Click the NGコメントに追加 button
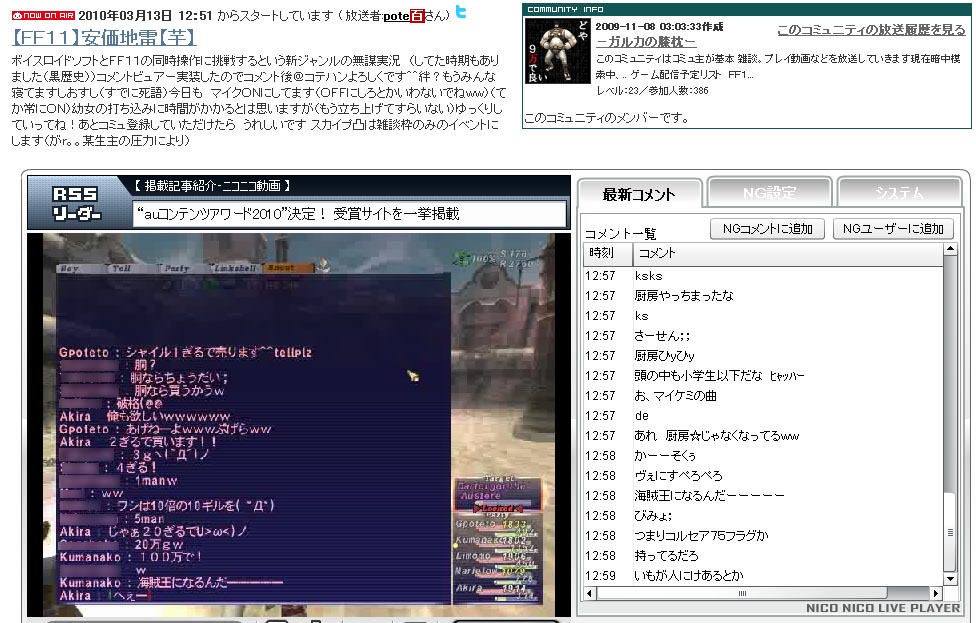Image resolution: width=976 pixels, height=623 pixels. point(767,228)
